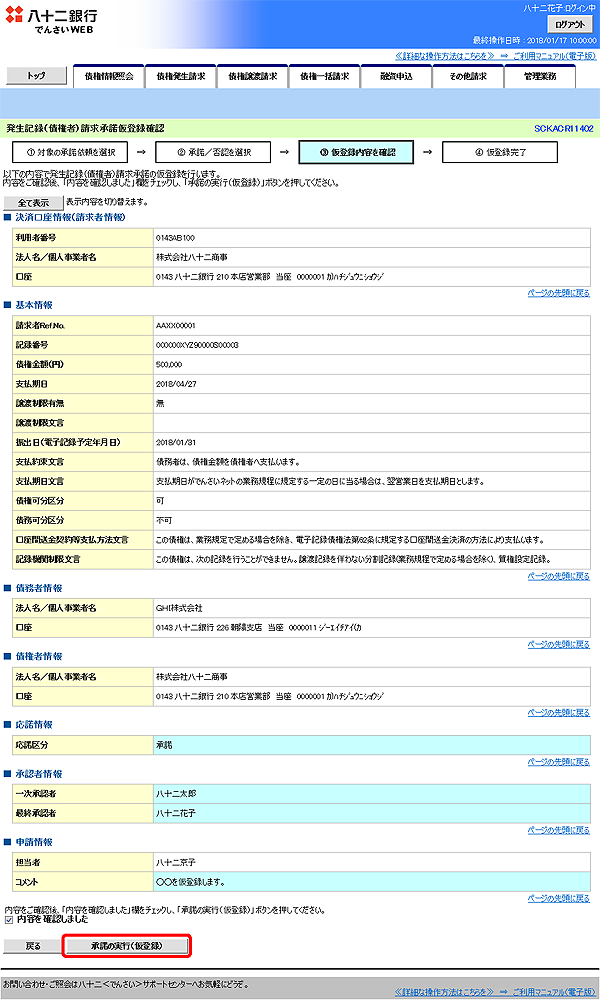
Task: Click the screen ID SCKACR11402
Action: [564, 129]
